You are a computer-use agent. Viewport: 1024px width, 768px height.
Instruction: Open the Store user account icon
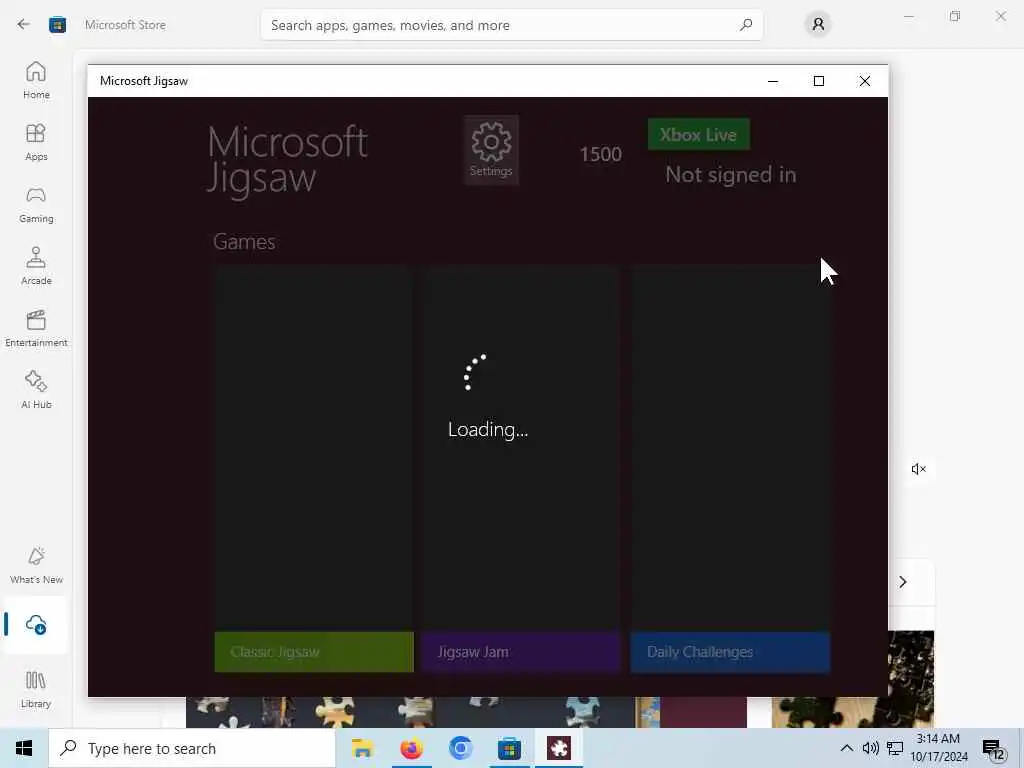coord(818,25)
